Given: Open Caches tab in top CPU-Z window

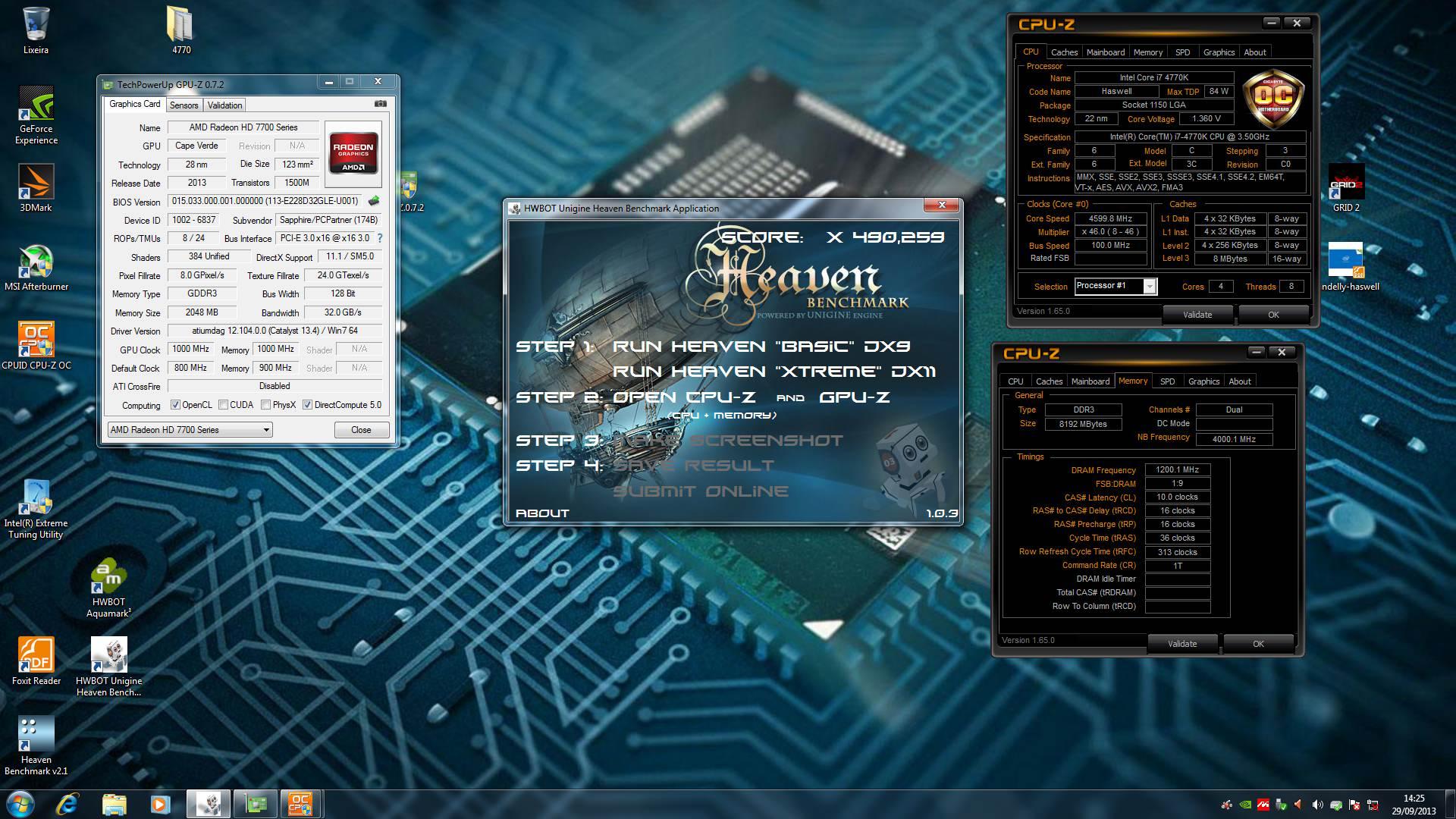Looking at the screenshot, I should pyautogui.click(x=1064, y=52).
